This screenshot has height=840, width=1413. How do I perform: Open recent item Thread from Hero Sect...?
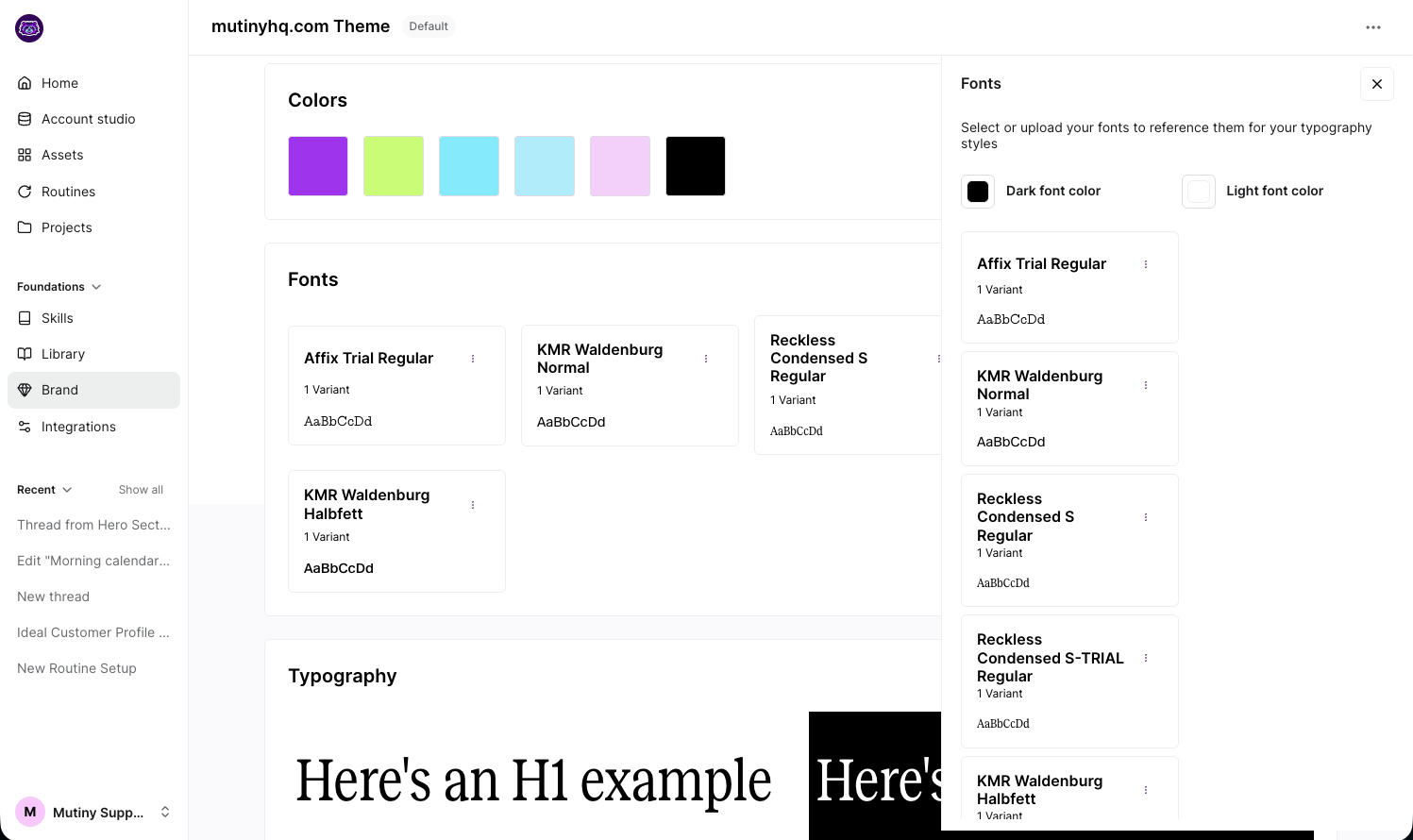click(x=93, y=525)
